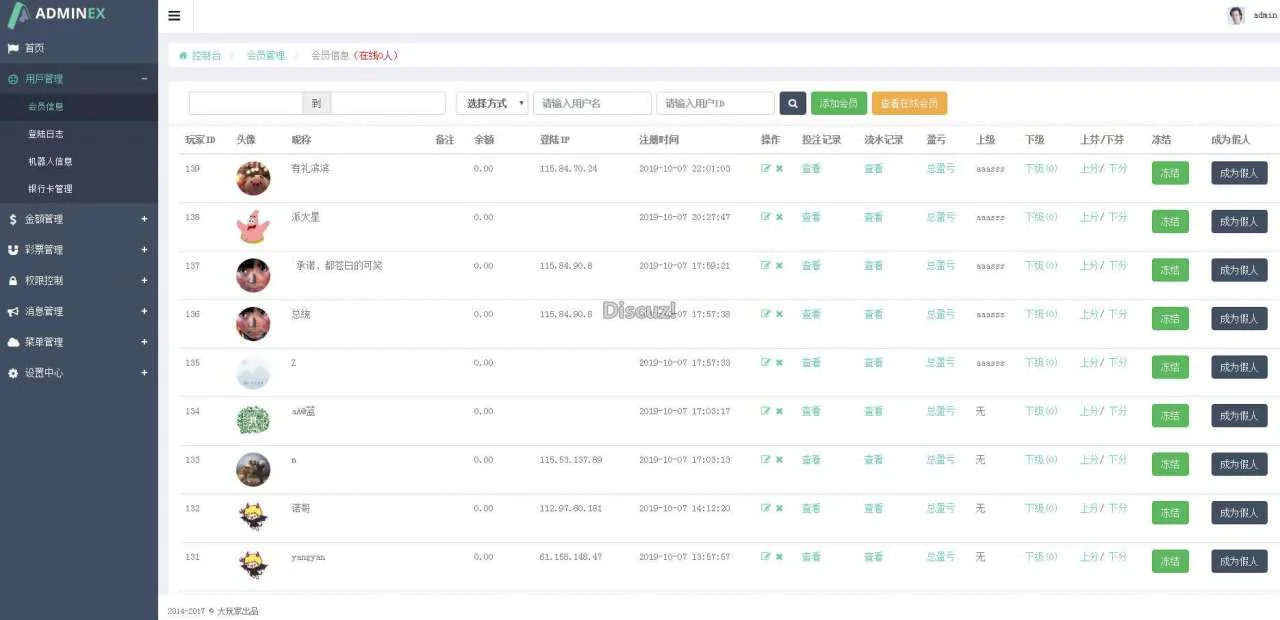
Task: Click the home icon in breadcrumb
Action: [x=183, y=56]
